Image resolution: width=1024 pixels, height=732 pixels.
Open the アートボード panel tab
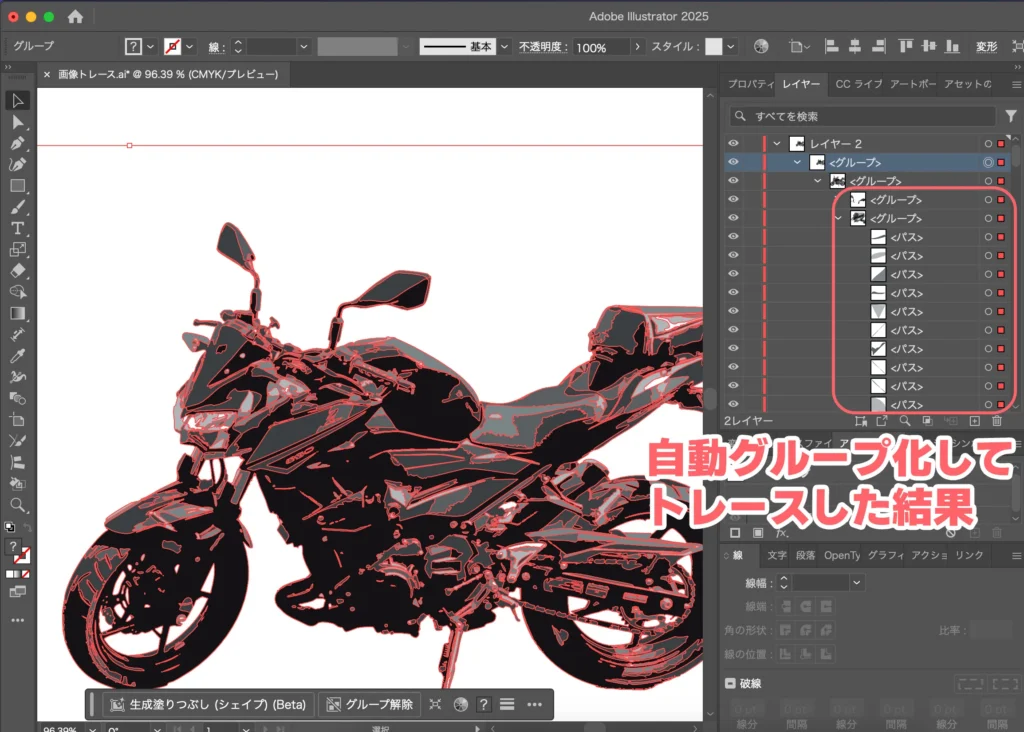[x=912, y=84]
